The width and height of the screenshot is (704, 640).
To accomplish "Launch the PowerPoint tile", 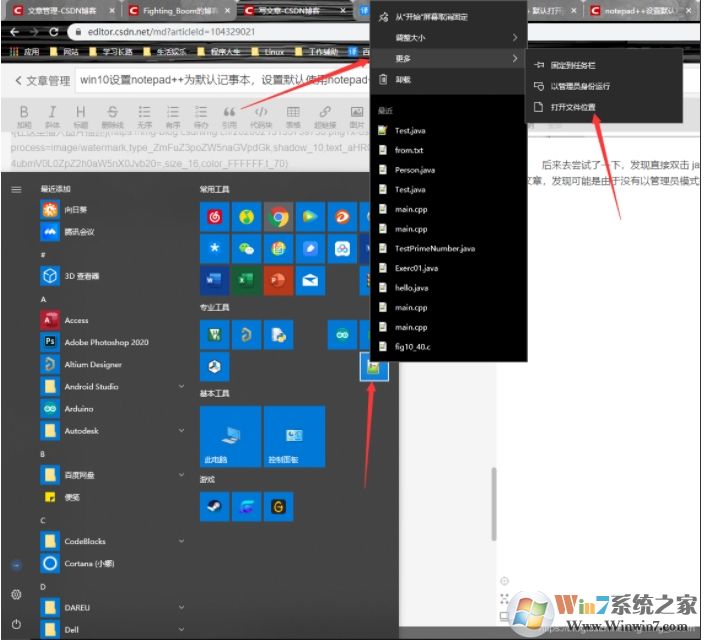I will pos(278,280).
